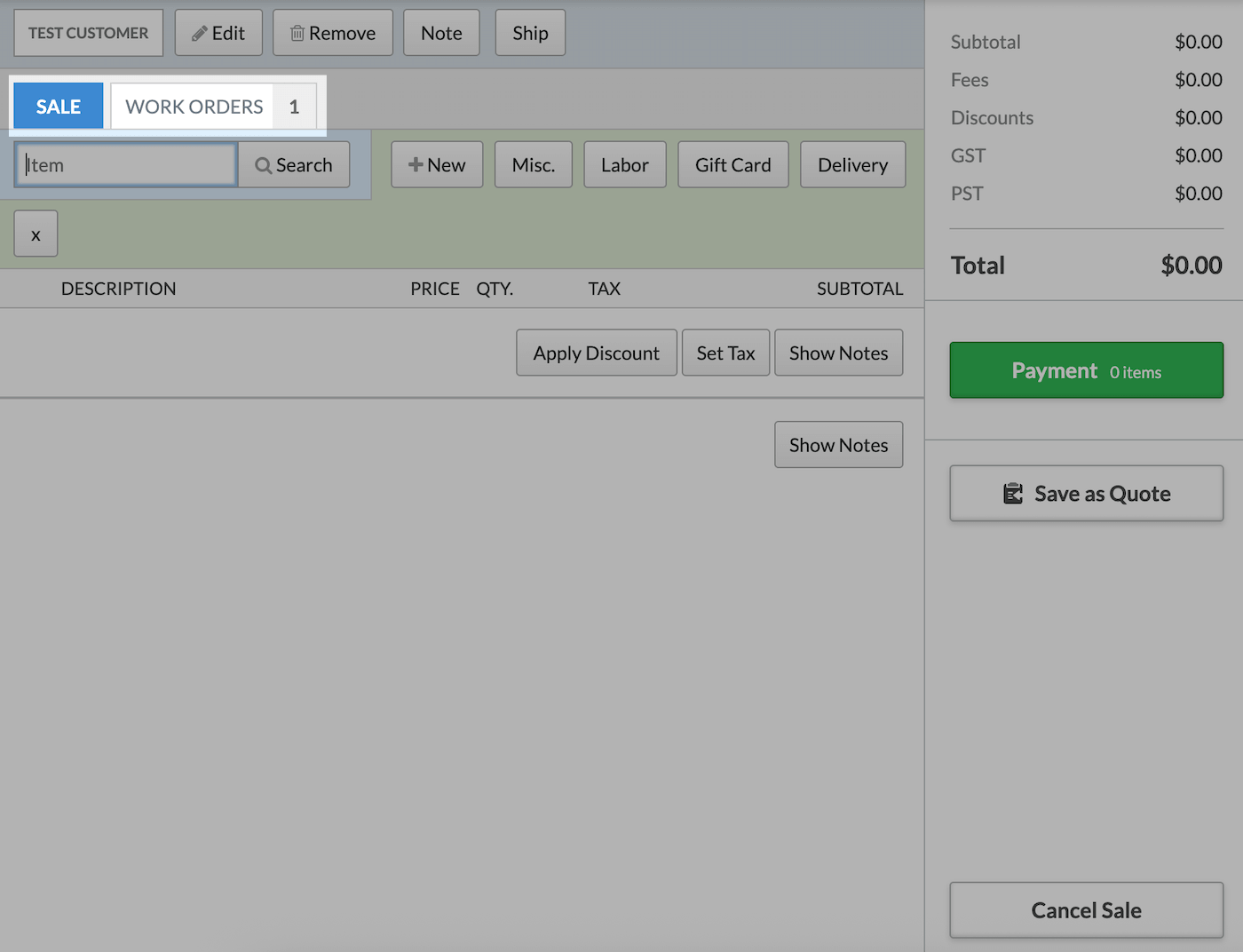
Task: Click the Subtotal label in the summary
Action: pyautogui.click(x=986, y=42)
